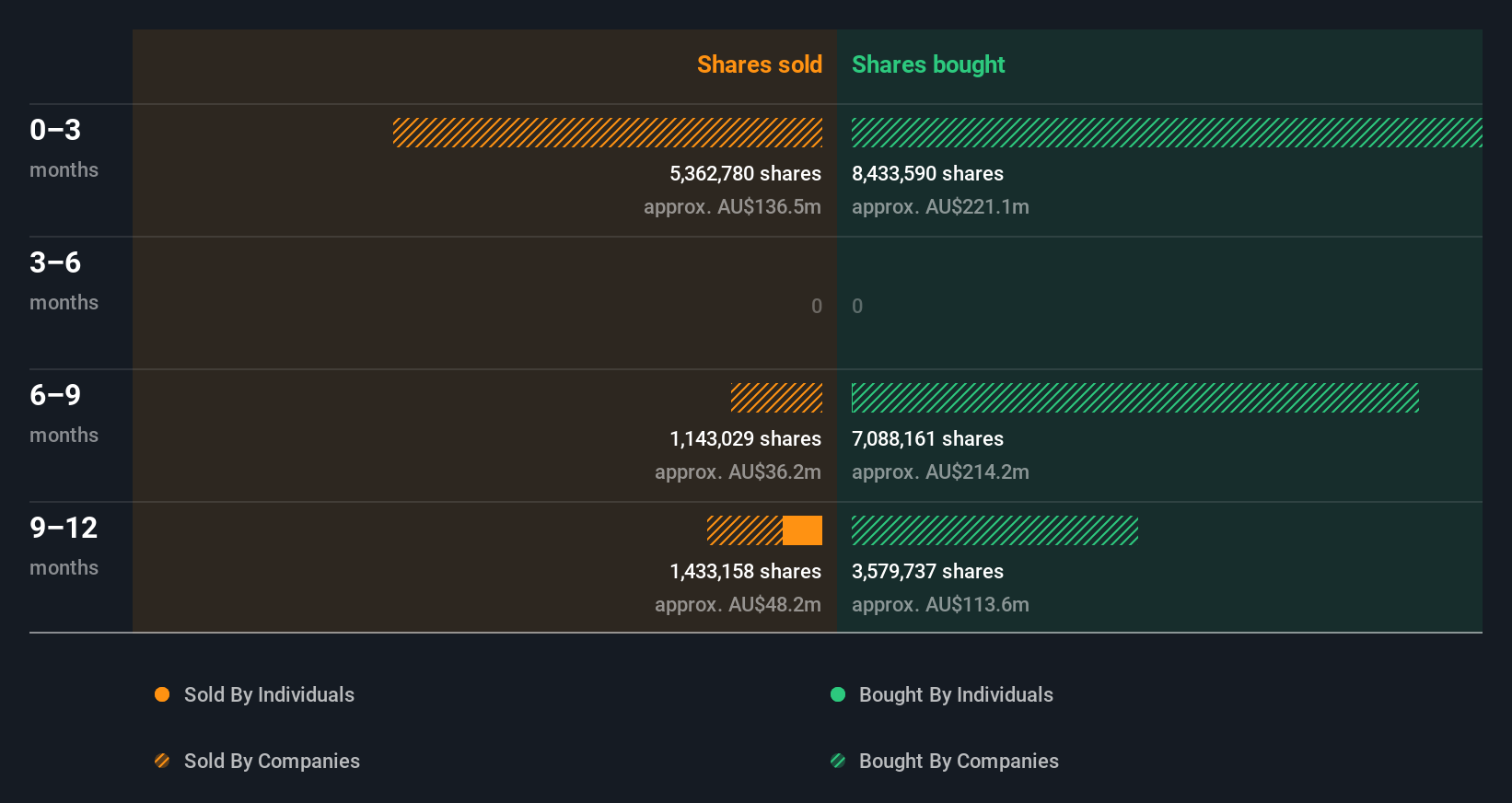Select the 7,088,161 shares value
The height and width of the screenshot is (803, 1512).
pos(927,438)
